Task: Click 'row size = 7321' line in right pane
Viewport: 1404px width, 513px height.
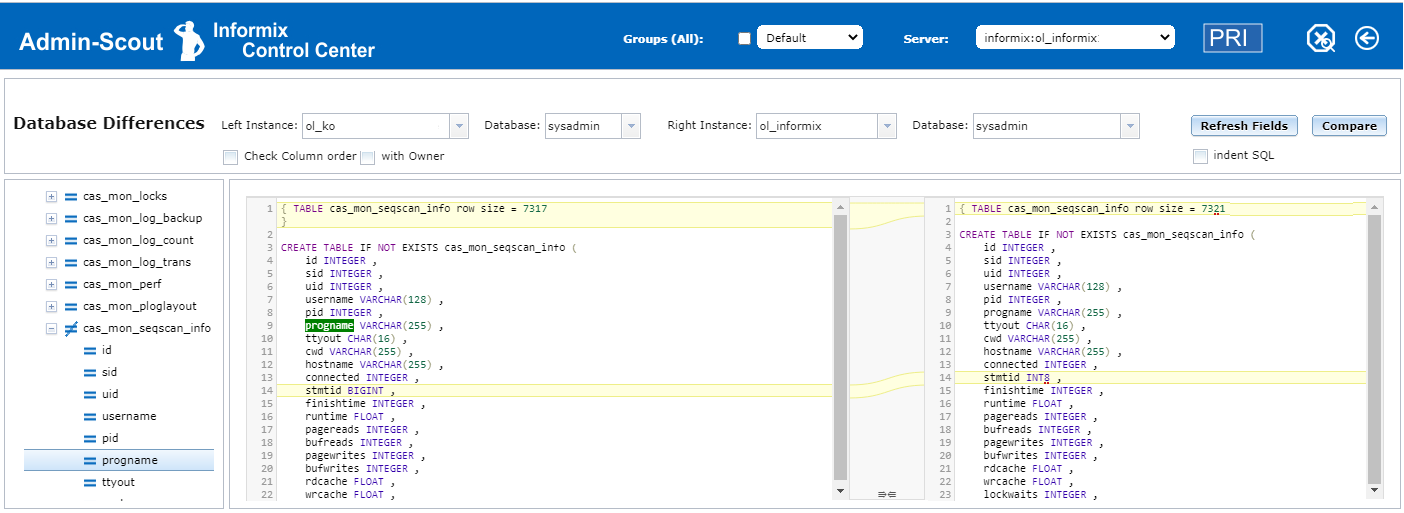Action: click(x=1160, y=209)
